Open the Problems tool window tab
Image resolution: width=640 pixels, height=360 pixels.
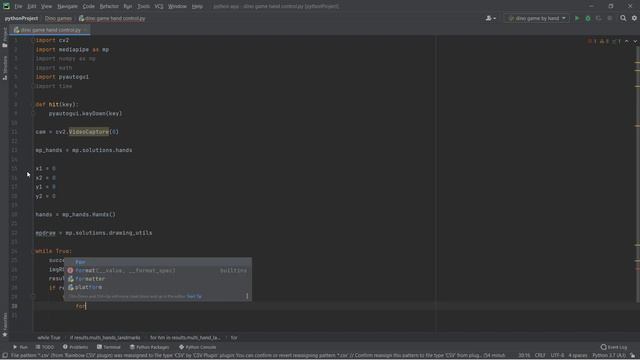pos(76,347)
